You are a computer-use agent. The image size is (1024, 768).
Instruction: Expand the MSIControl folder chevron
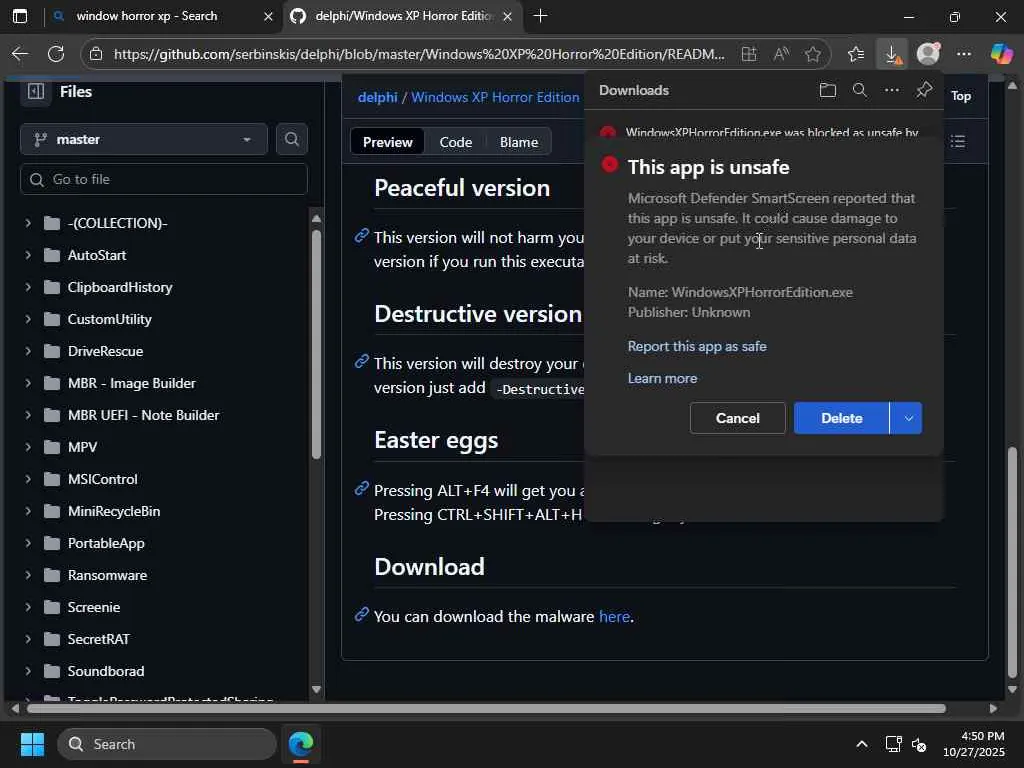point(27,479)
